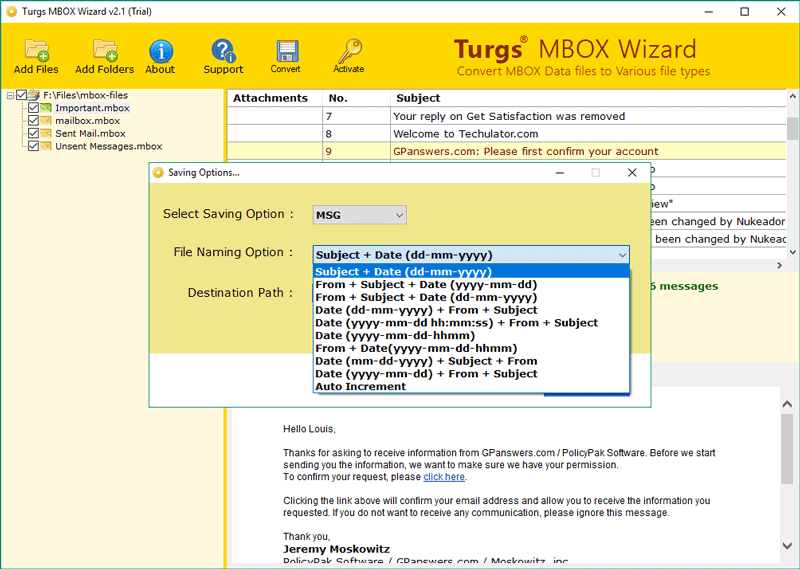Open the Select Saving Option MSG dropdown
The height and width of the screenshot is (569, 800).
pos(360,215)
